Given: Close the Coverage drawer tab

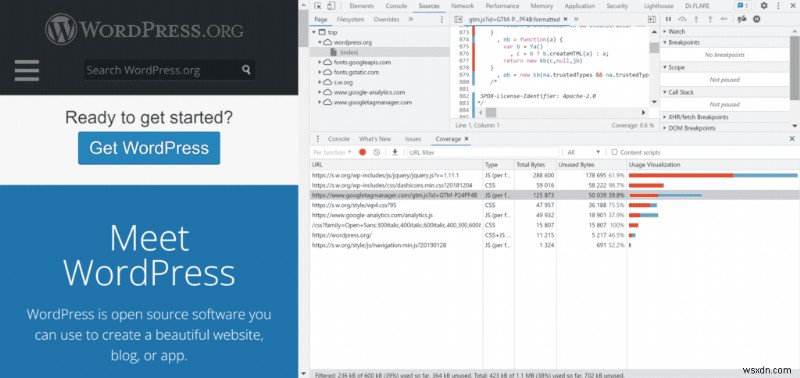Looking at the screenshot, I should click(466, 139).
